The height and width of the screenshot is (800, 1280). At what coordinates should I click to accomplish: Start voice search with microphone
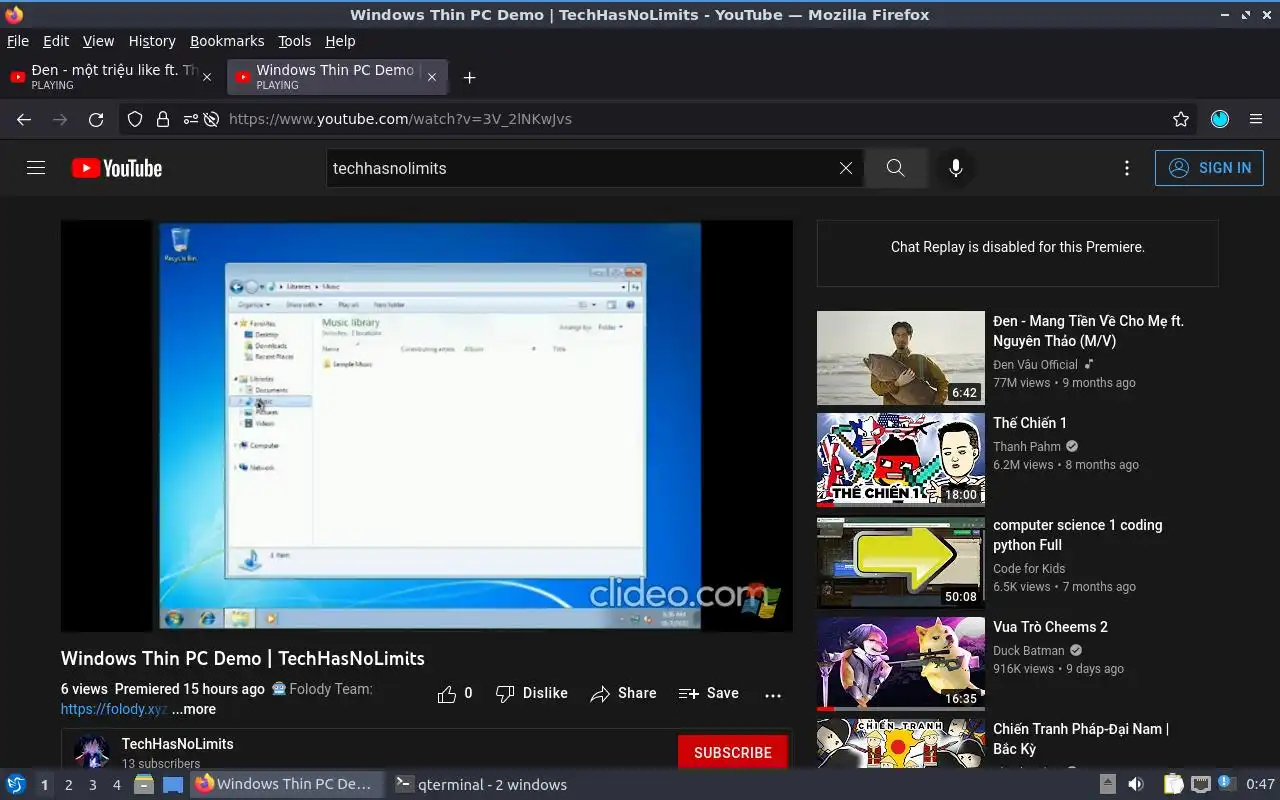(956, 168)
